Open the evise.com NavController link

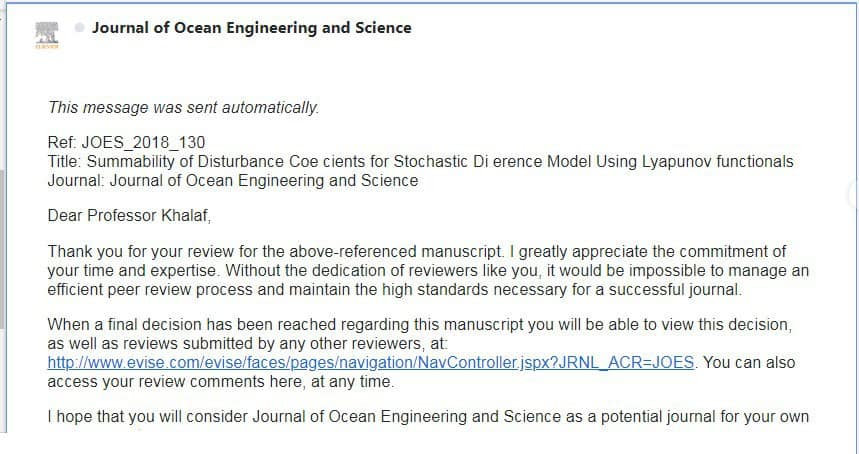point(370,362)
